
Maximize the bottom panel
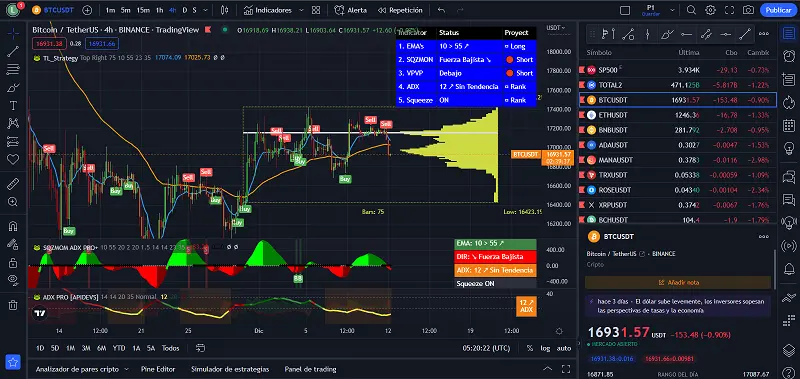pos(566,369)
